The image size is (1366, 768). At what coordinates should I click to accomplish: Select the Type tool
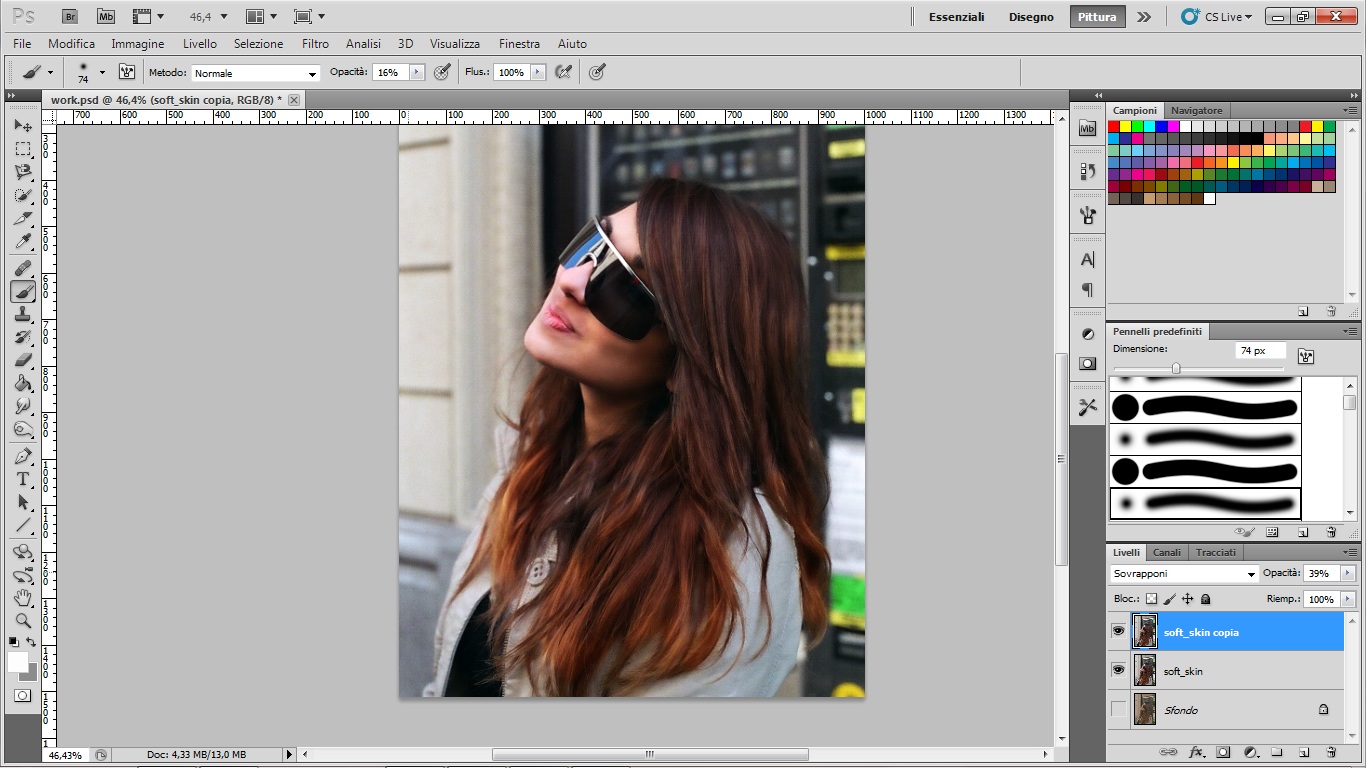[23, 479]
